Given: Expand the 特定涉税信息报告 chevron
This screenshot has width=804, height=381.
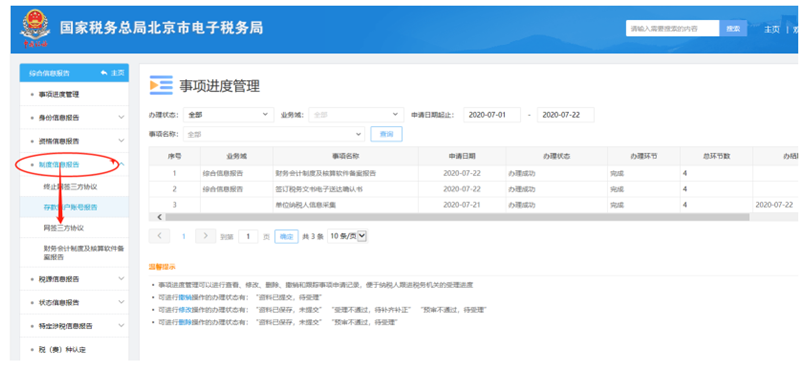Looking at the screenshot, I should [x=122, y=325].
